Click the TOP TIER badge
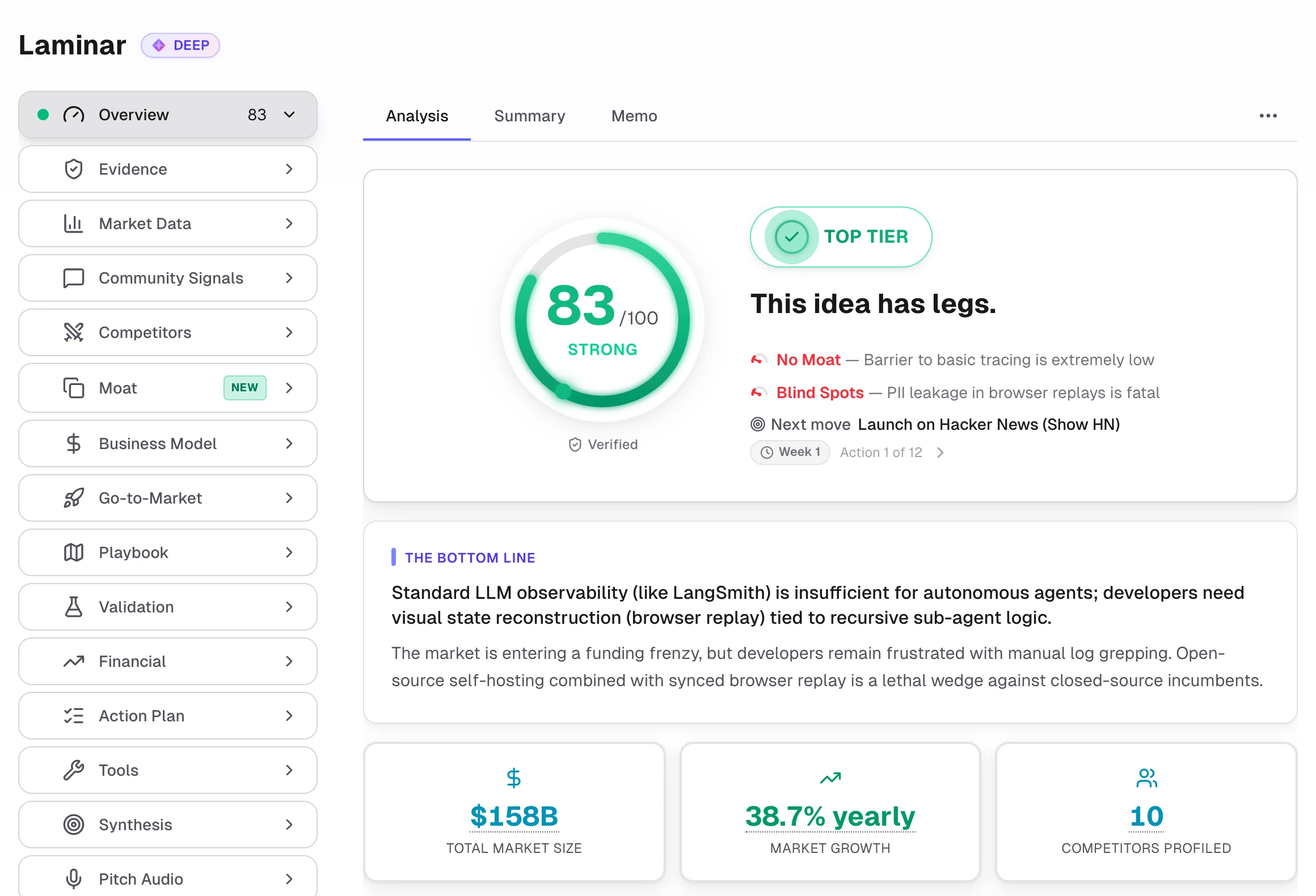1316x896 pixels. pos(841,237)
